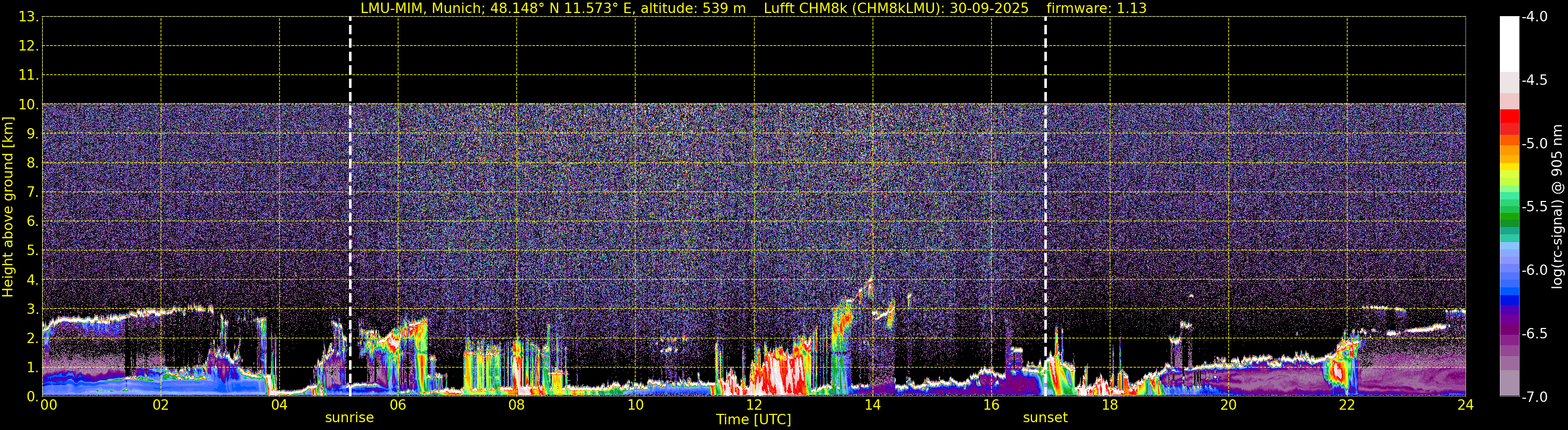The height and width of the screenshot is (430, 1568).
Task: Click time axis tick '18'
Action: coord(1110,405)
